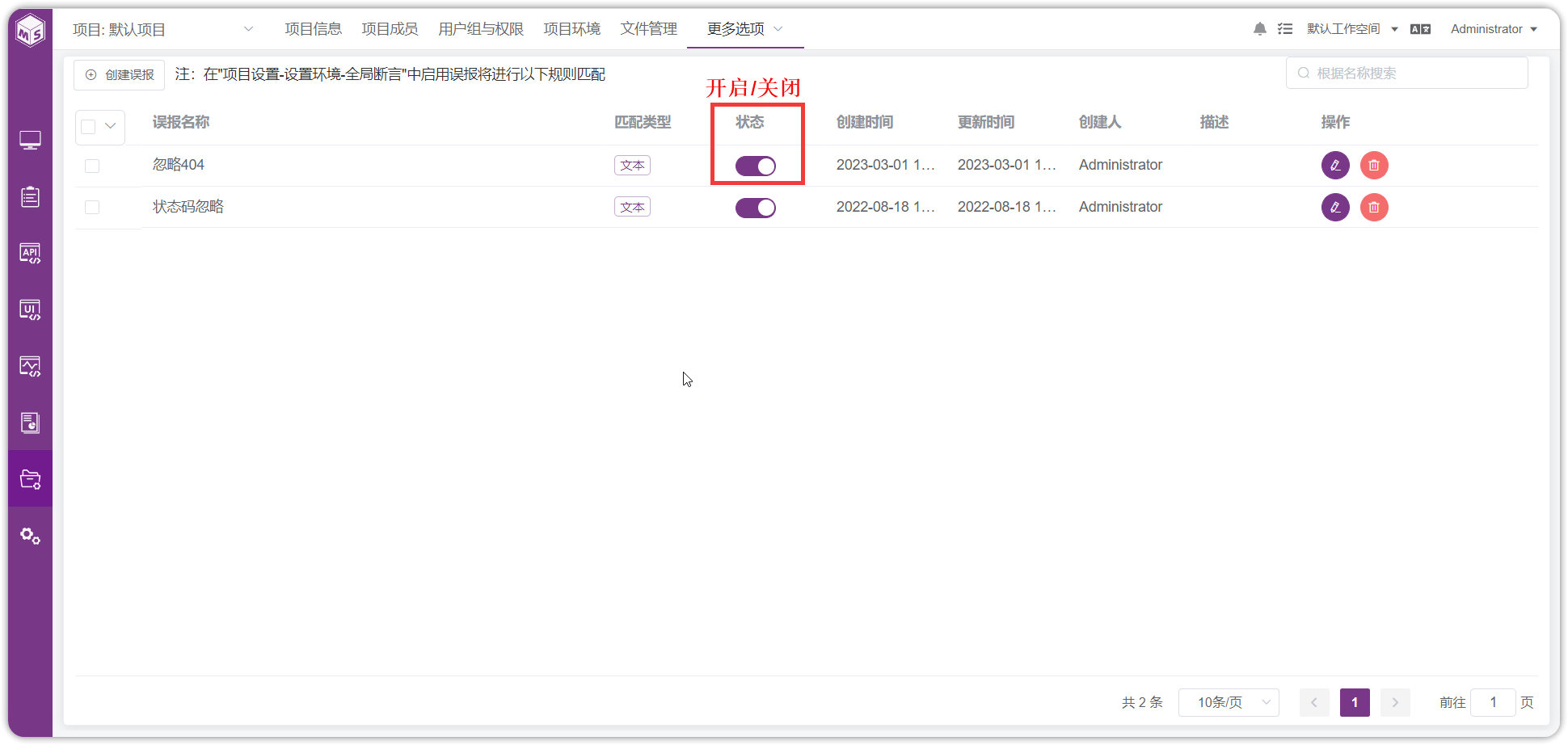The image size is (1568, 745).
Task: Expand the 更多选项 menu
Action: tap(744, 29)
